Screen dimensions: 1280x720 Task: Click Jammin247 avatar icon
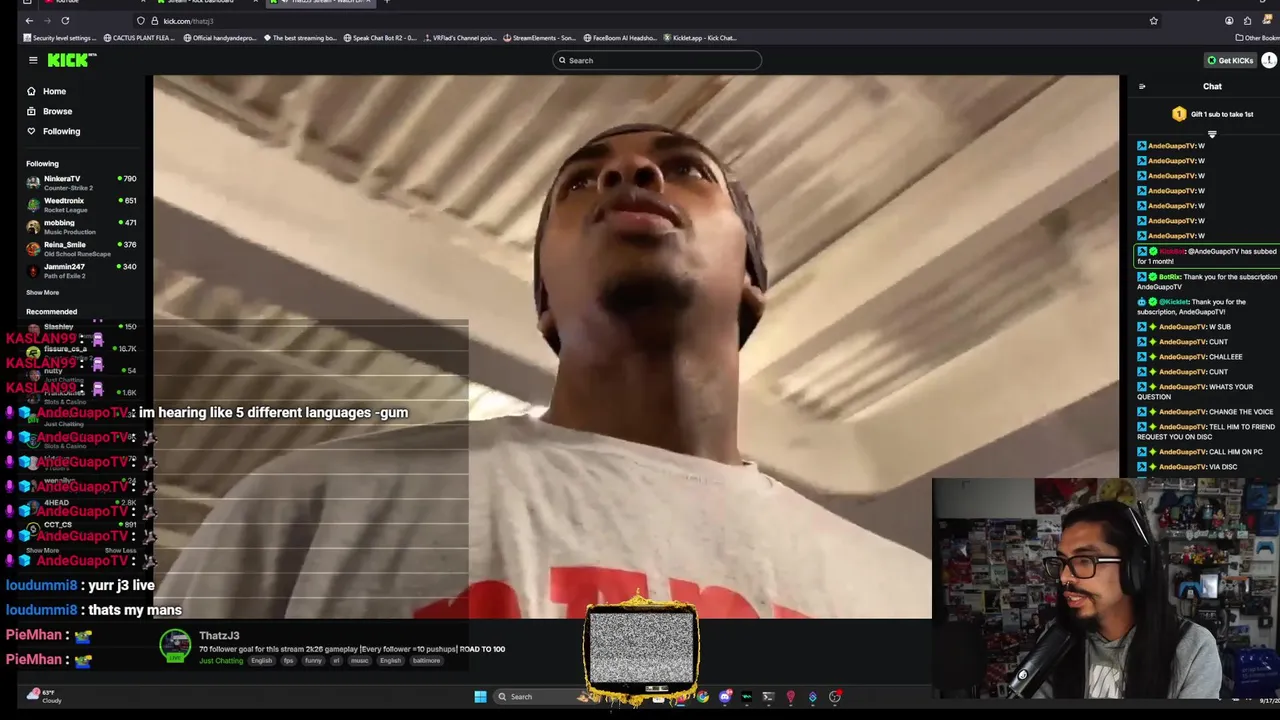tap(33, 271)
